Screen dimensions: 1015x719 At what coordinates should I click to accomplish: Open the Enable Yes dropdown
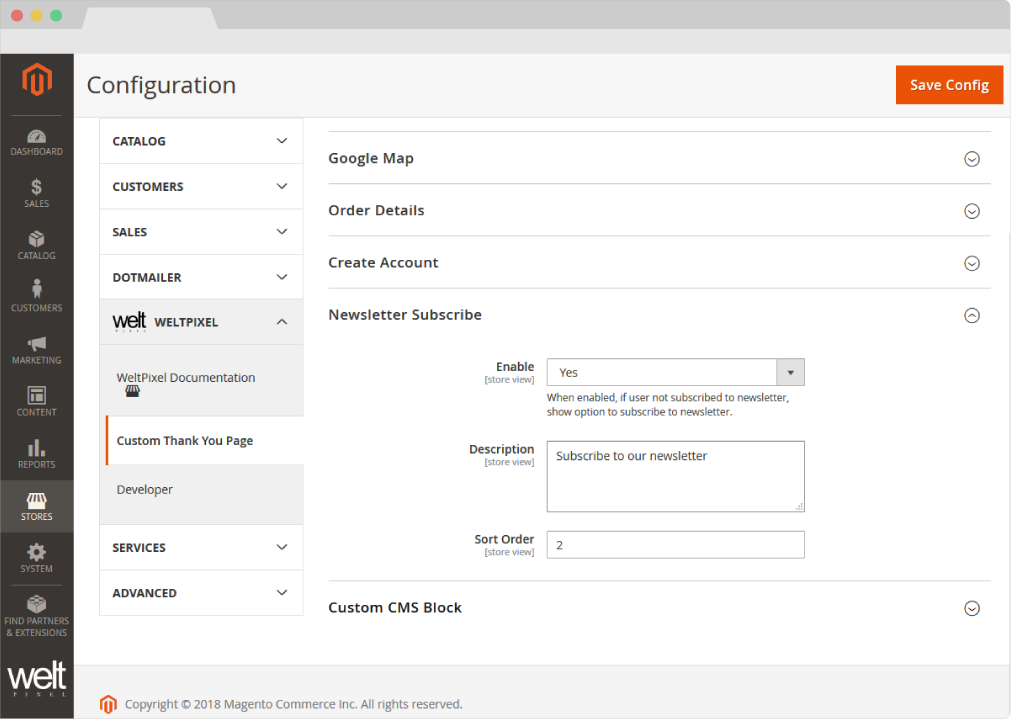[675, 373]
